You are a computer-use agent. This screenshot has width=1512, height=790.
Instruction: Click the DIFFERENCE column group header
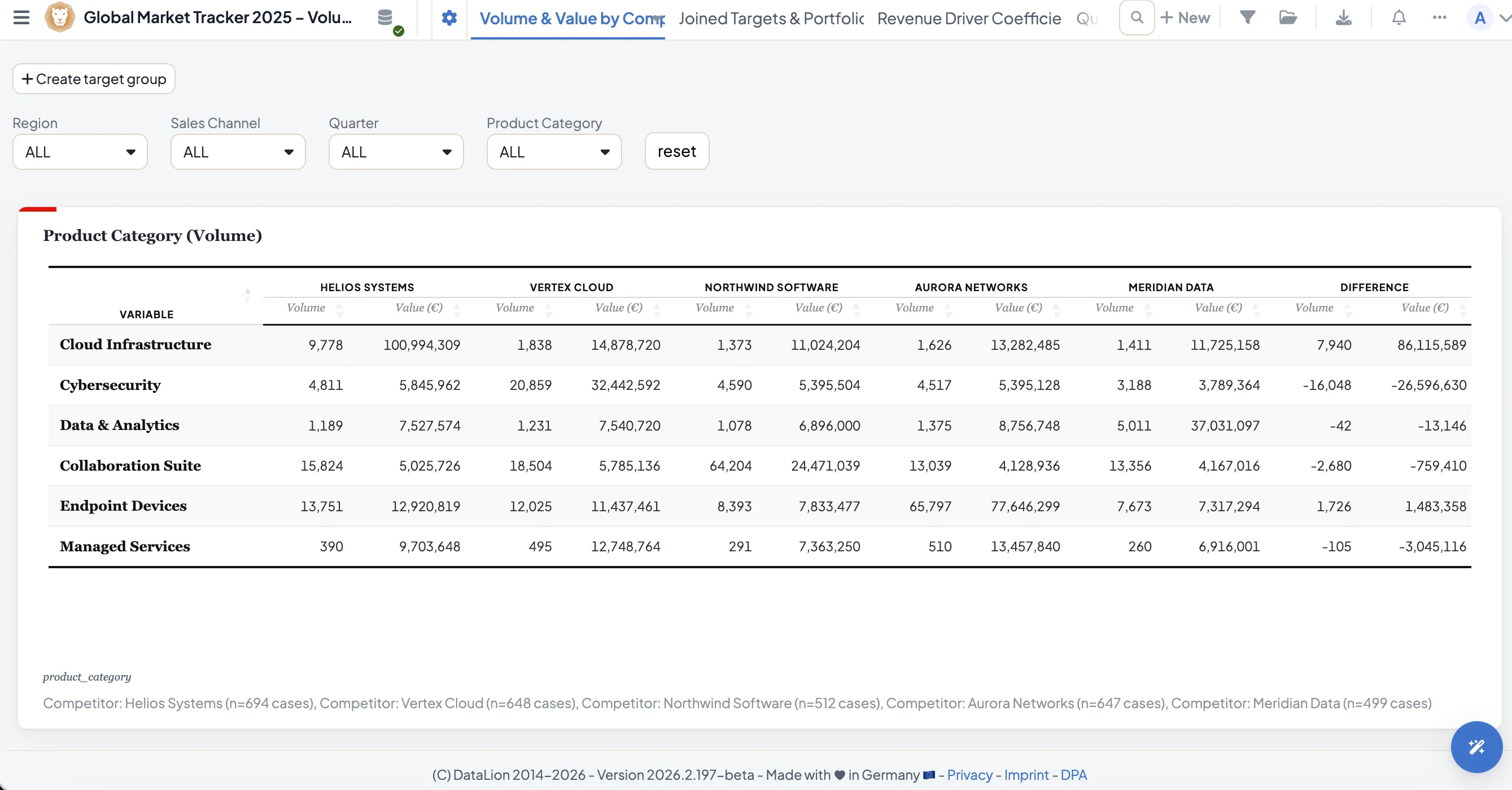tap(1374, 287)
